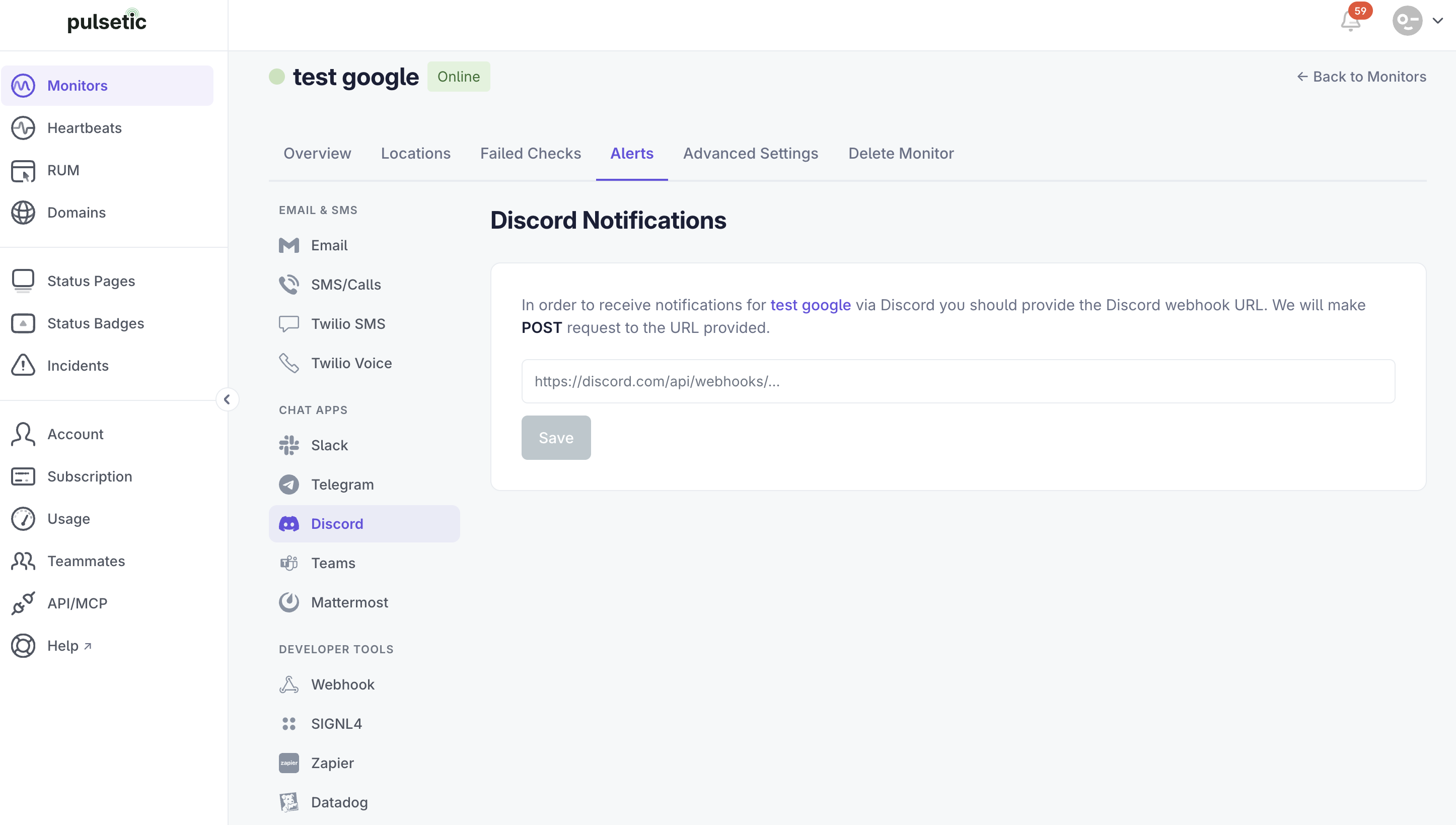Click the Domains globe icon
The height and width of the screenshot is (825, 1456).
tap(23, 213)
